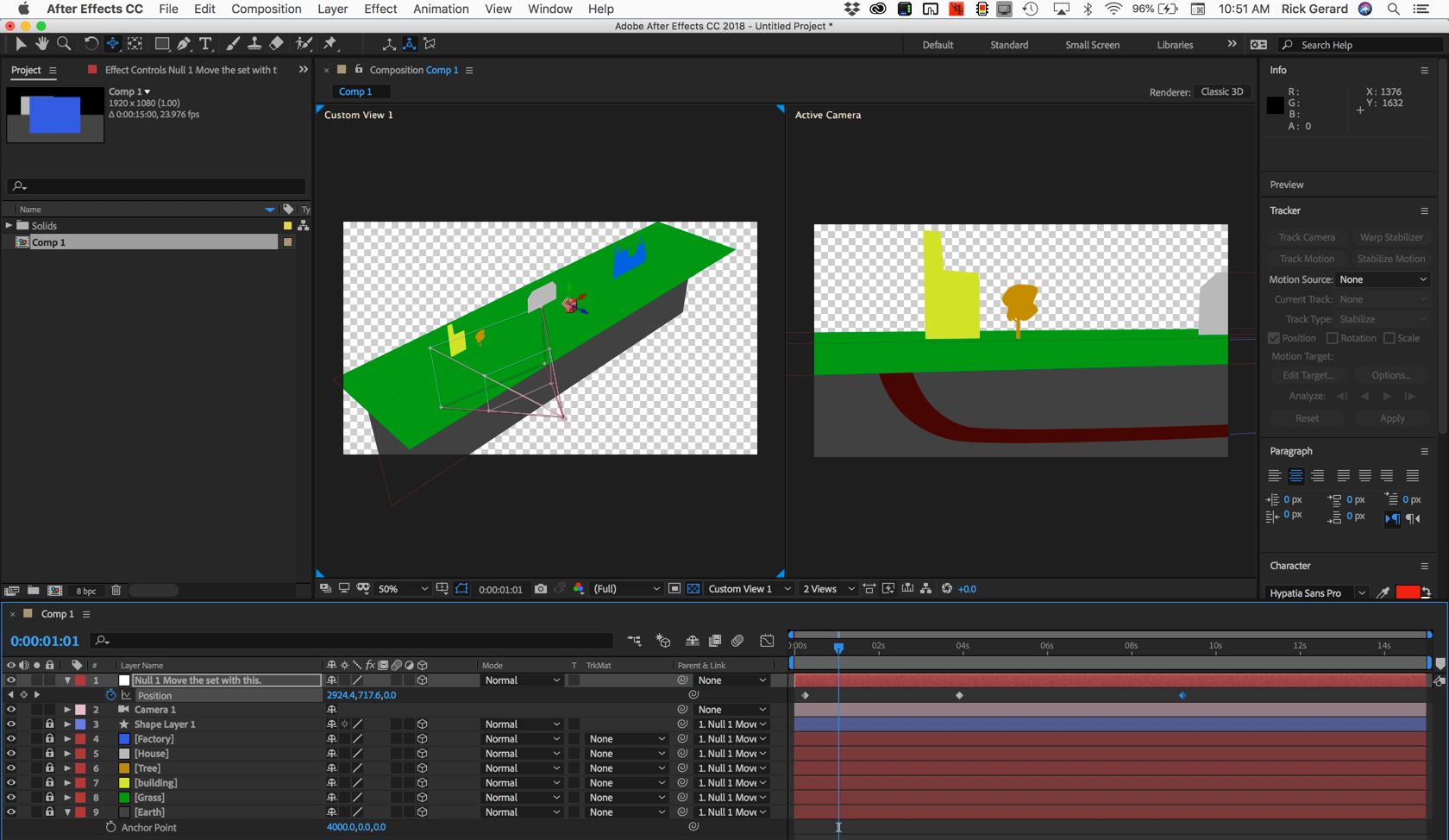Viewport: 1449px width, 840px height.
Task: Hide the Camera 1 layer
Action: [11, 710]
